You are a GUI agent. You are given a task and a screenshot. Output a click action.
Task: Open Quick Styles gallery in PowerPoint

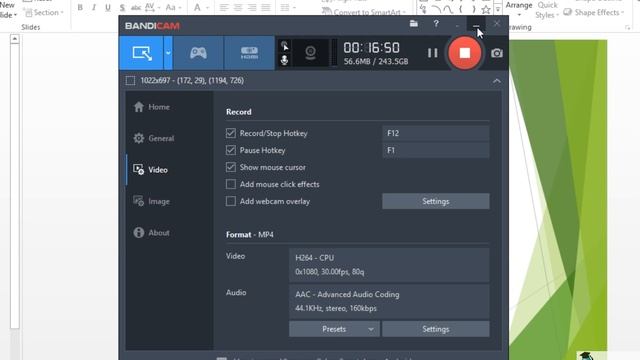(547, 10)
